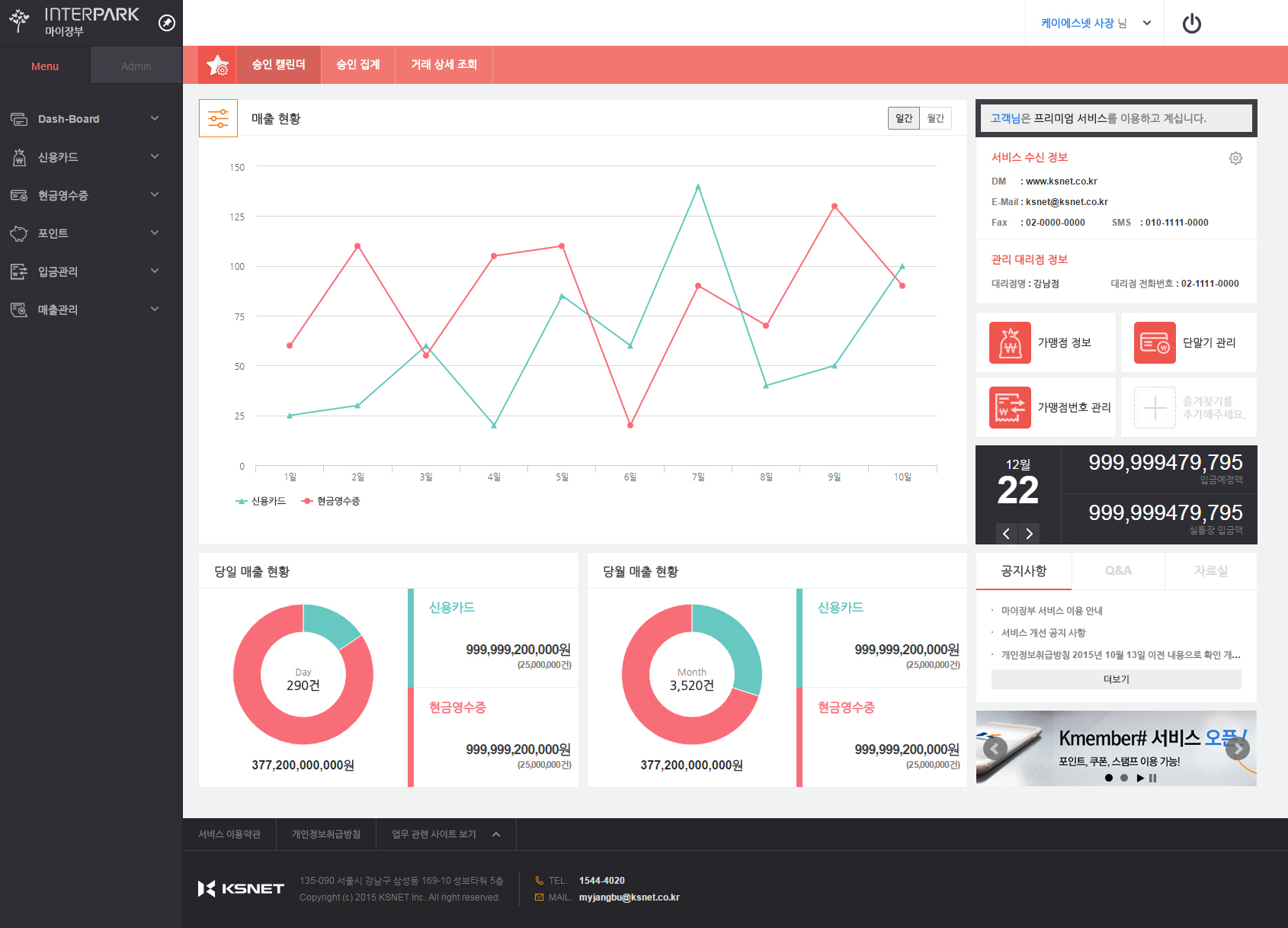Expand the 현금영수증 menu
This screenshot has height=928, width=1288.
click(155, 194)
